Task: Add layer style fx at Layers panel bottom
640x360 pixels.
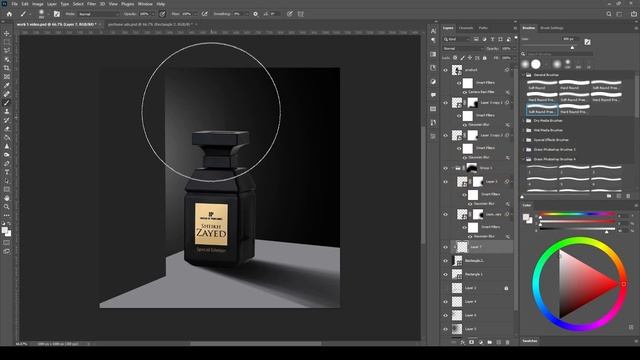Action: click(462, 342)
